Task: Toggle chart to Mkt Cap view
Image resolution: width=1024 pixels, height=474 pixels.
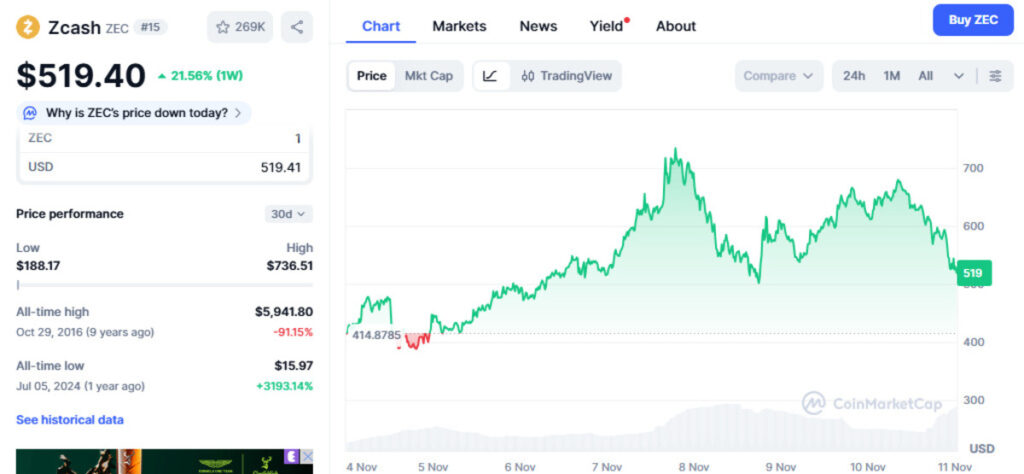Action: coord(428,76)
